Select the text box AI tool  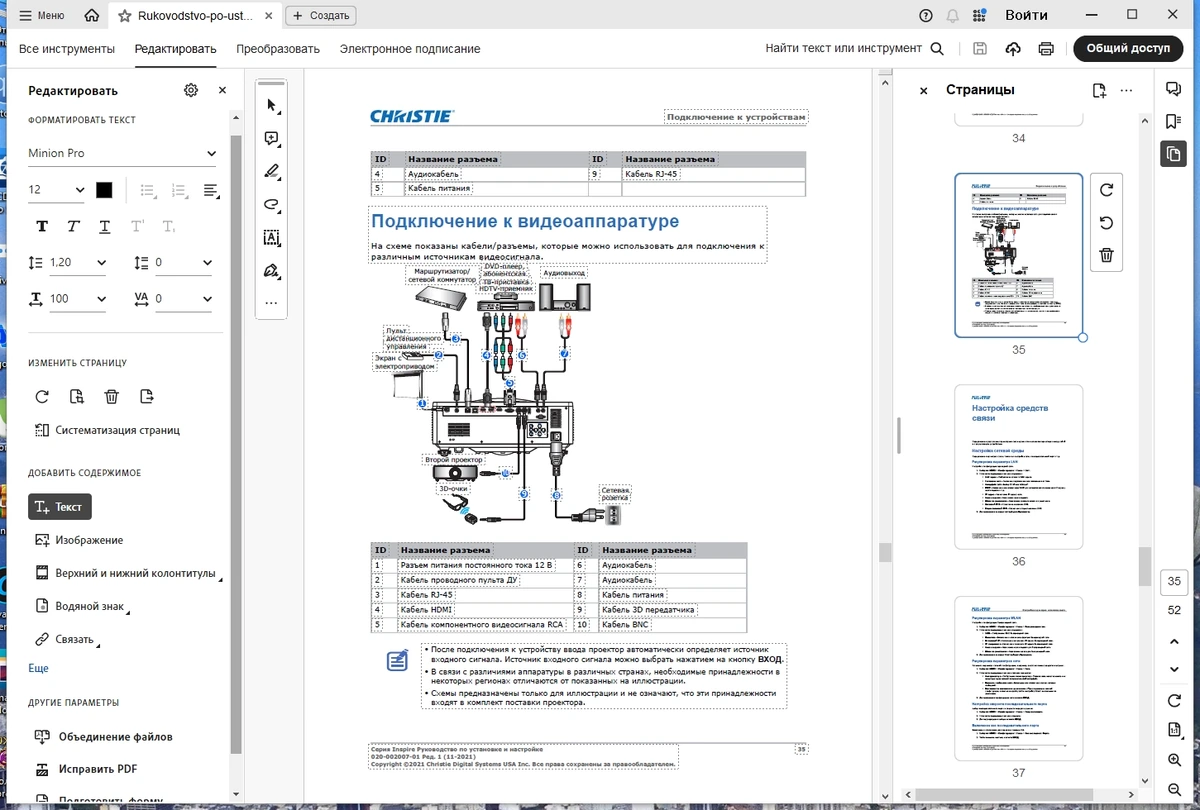pyautogui.click(x=271, y=237)
